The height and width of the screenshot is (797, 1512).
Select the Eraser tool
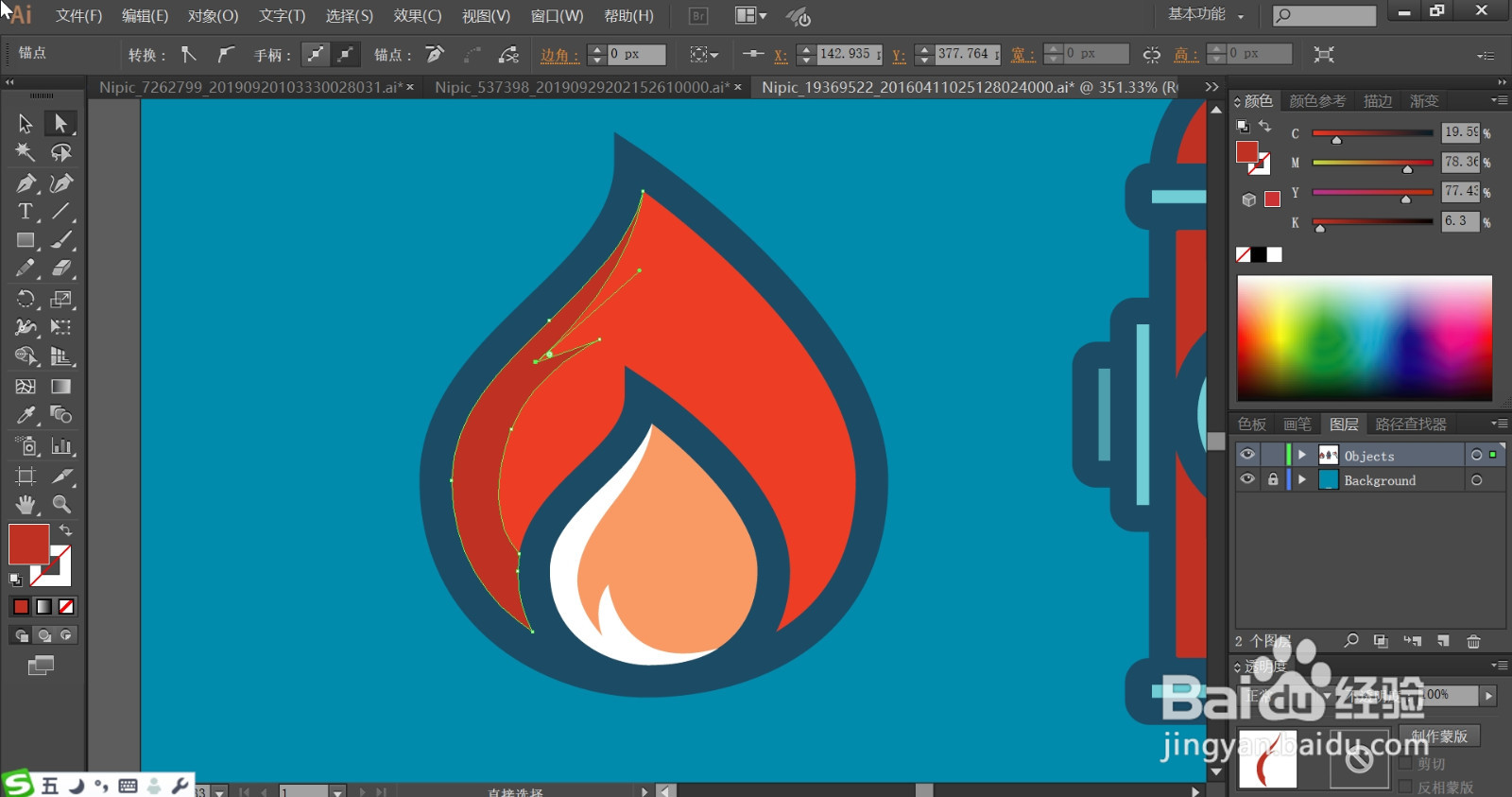click(x=61, y=269)
